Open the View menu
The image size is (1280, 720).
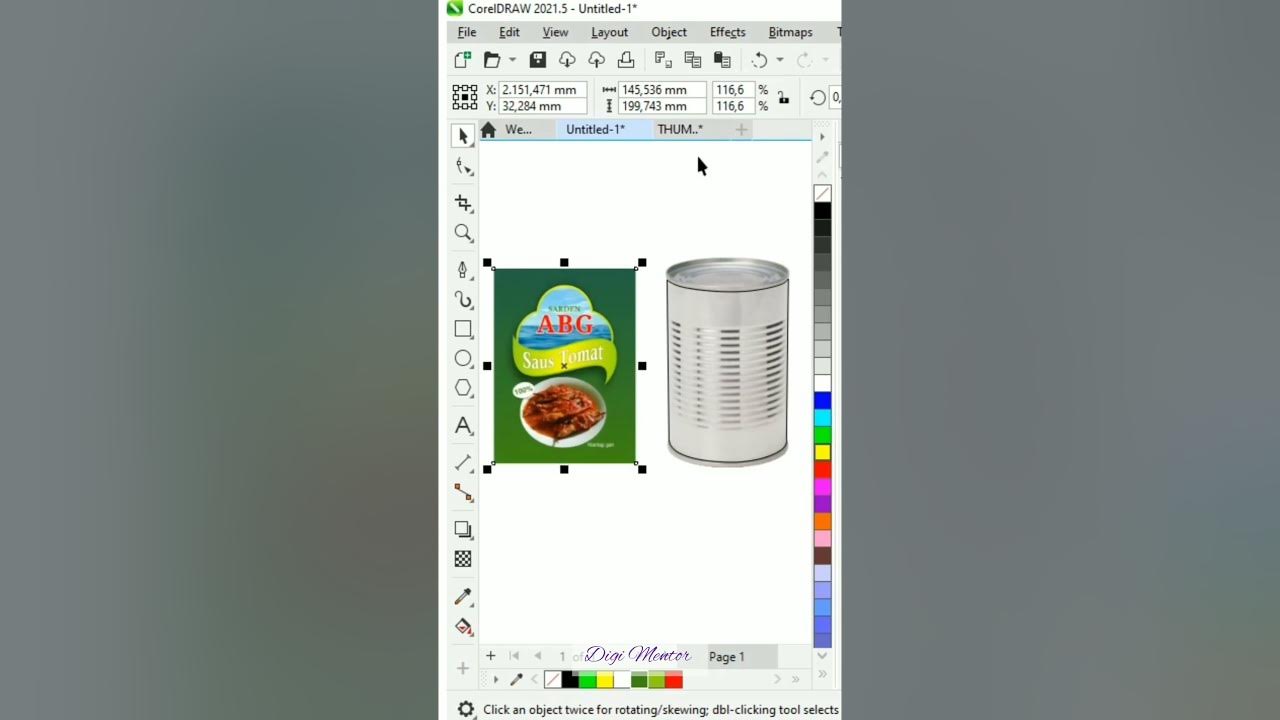[555, 32]
